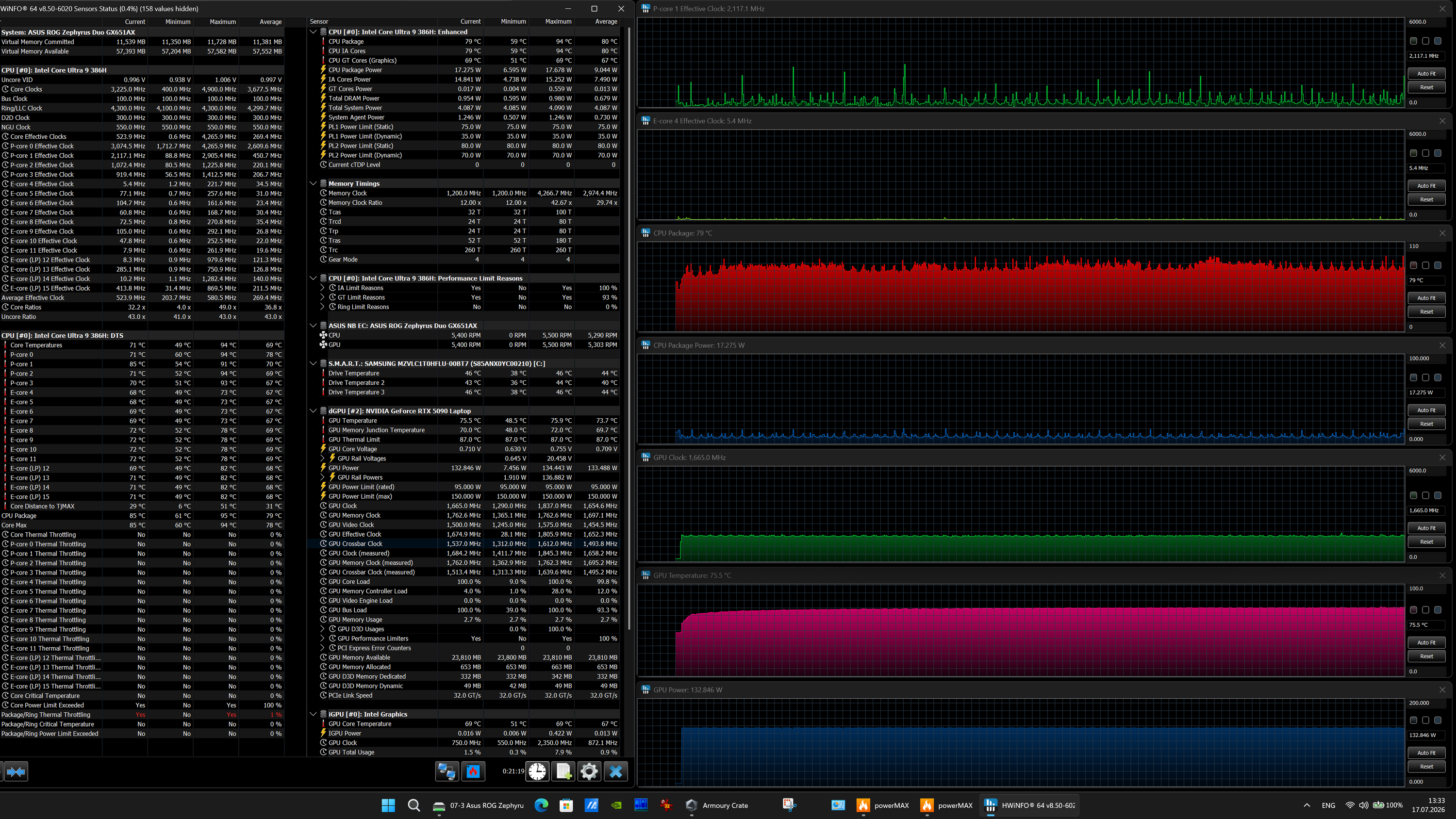Collapse the ASUS NB EC group
Screen dimensions: 1456x819
(x=313, y=326)
